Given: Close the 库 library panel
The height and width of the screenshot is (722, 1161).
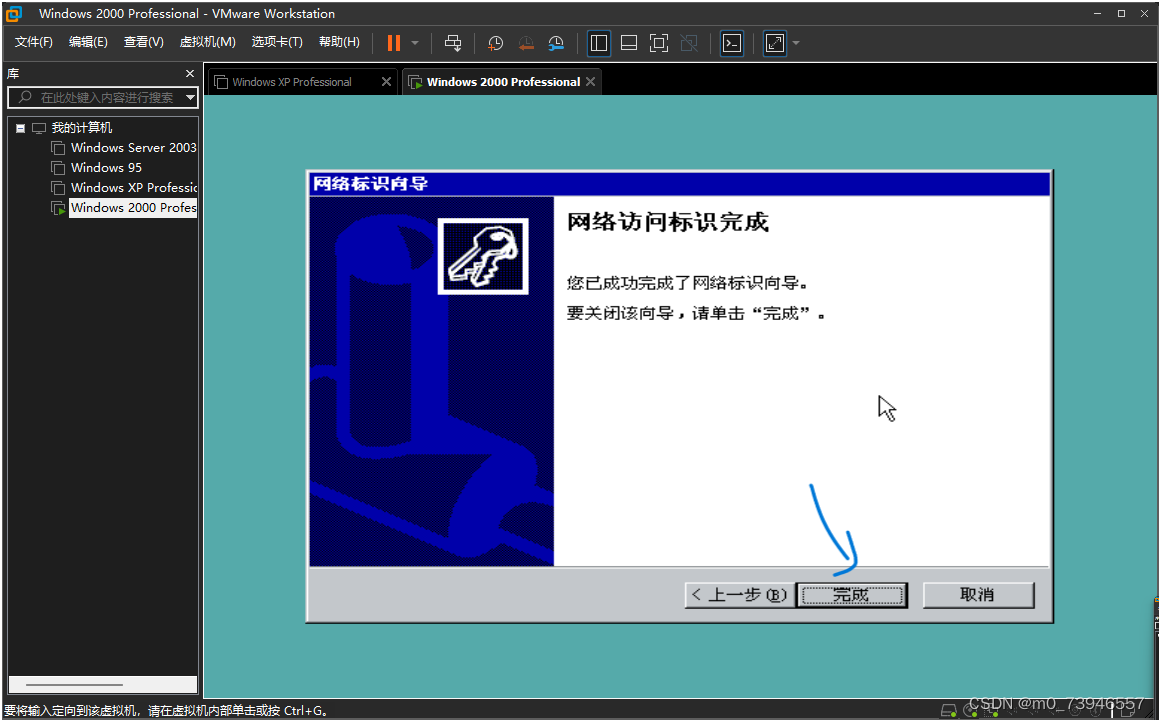Looking at the screenshot, I should (x=190, y=73).
